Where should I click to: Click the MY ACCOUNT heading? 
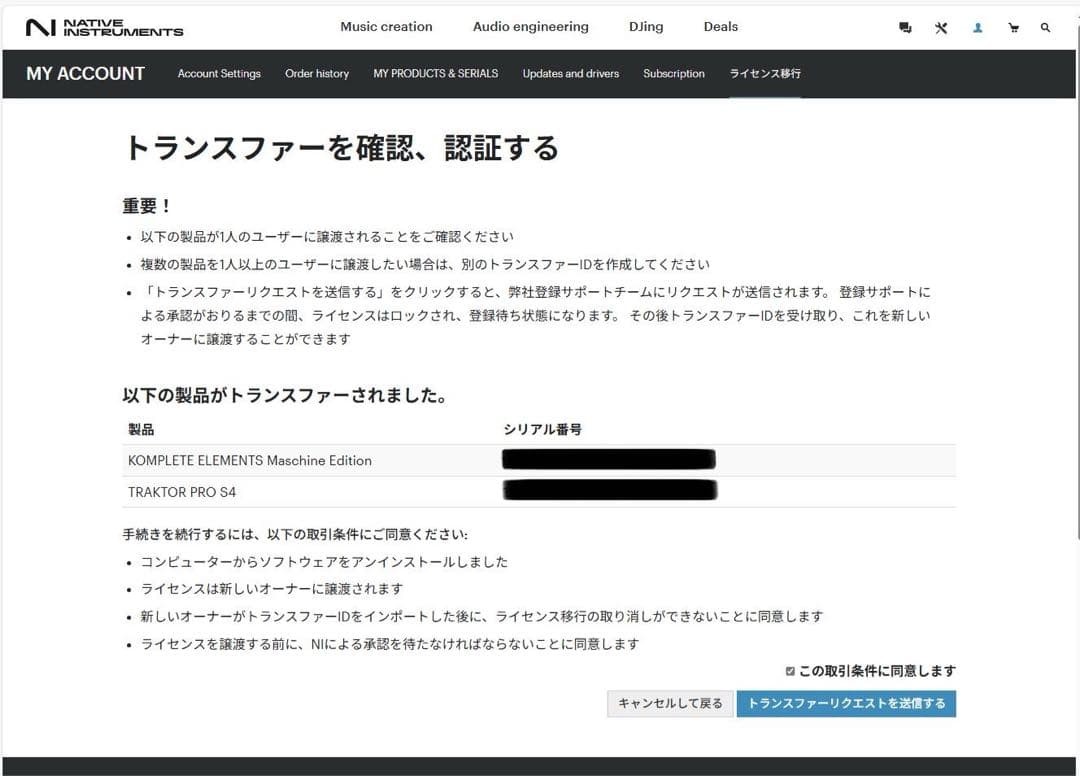85,74
